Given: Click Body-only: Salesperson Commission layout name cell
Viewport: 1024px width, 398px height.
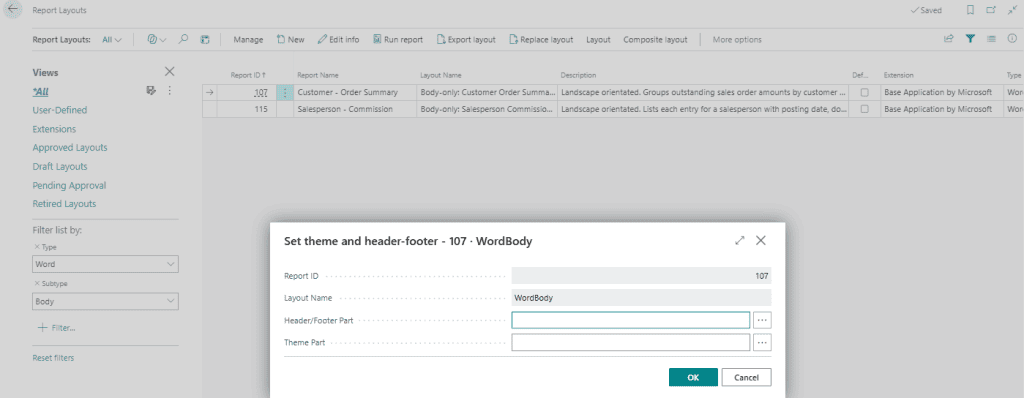Looking at the screenshot, I should 487,110.
